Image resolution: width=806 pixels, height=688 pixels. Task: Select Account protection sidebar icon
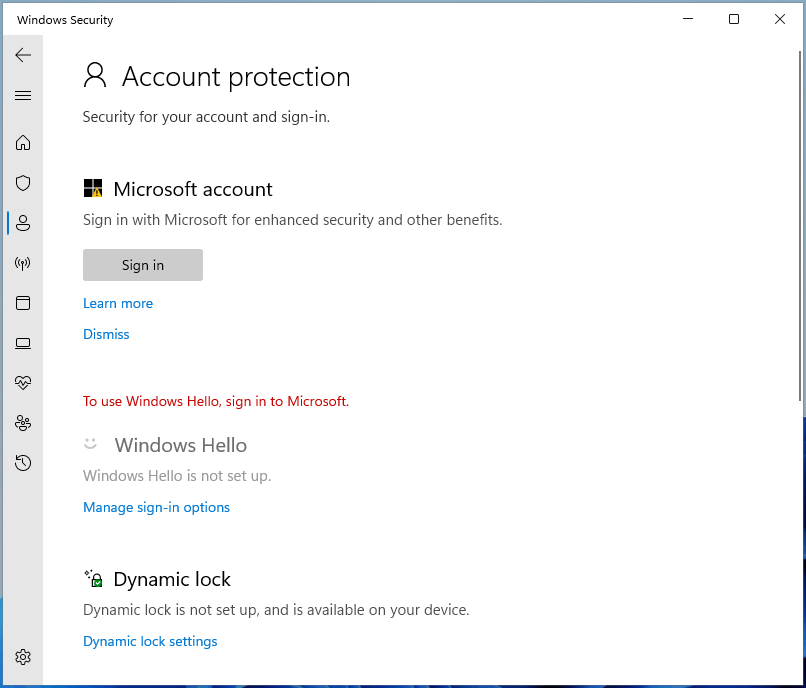(x=23, y=223)
